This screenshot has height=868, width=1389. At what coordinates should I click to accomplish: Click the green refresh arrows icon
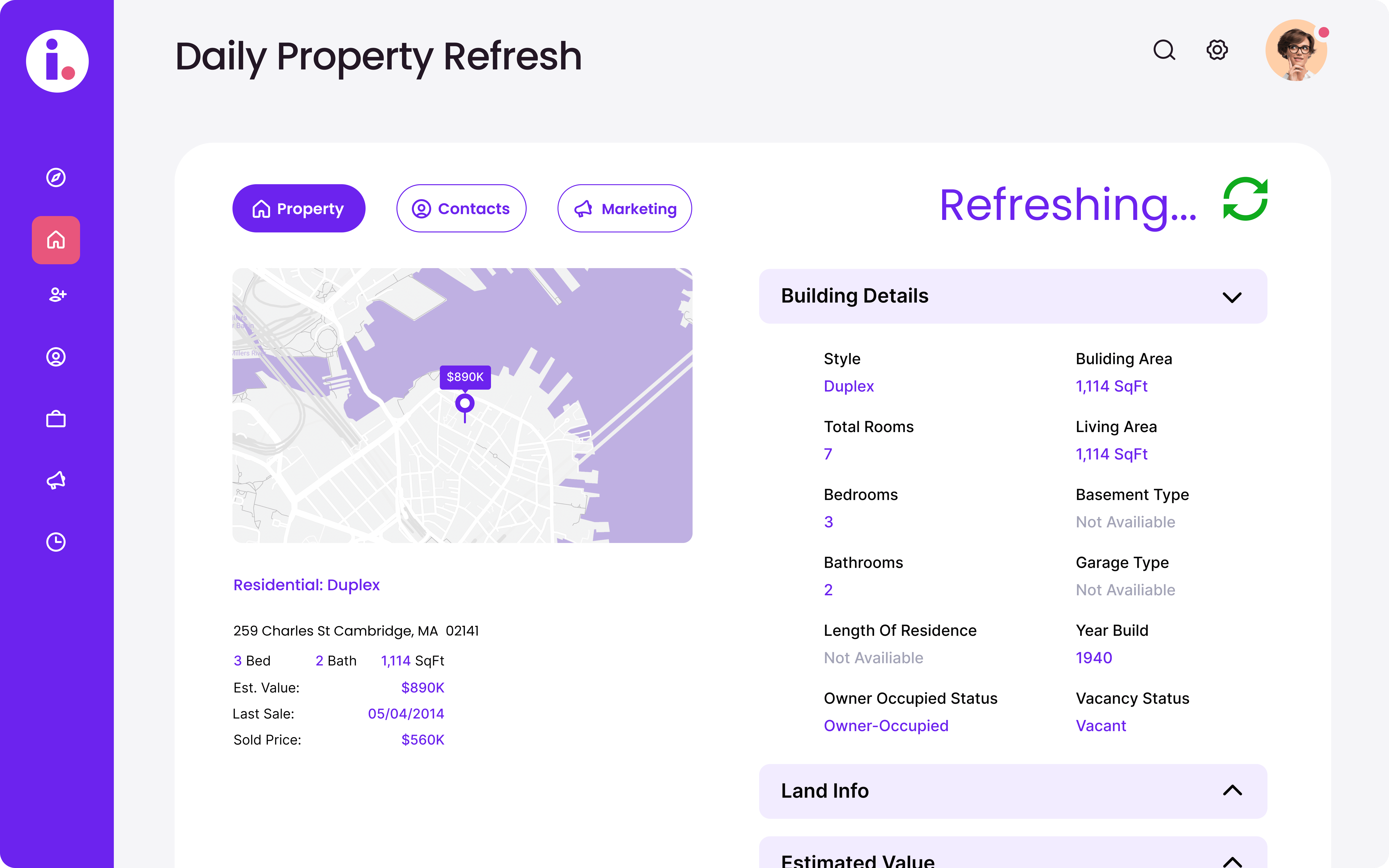click(1245, 199)
